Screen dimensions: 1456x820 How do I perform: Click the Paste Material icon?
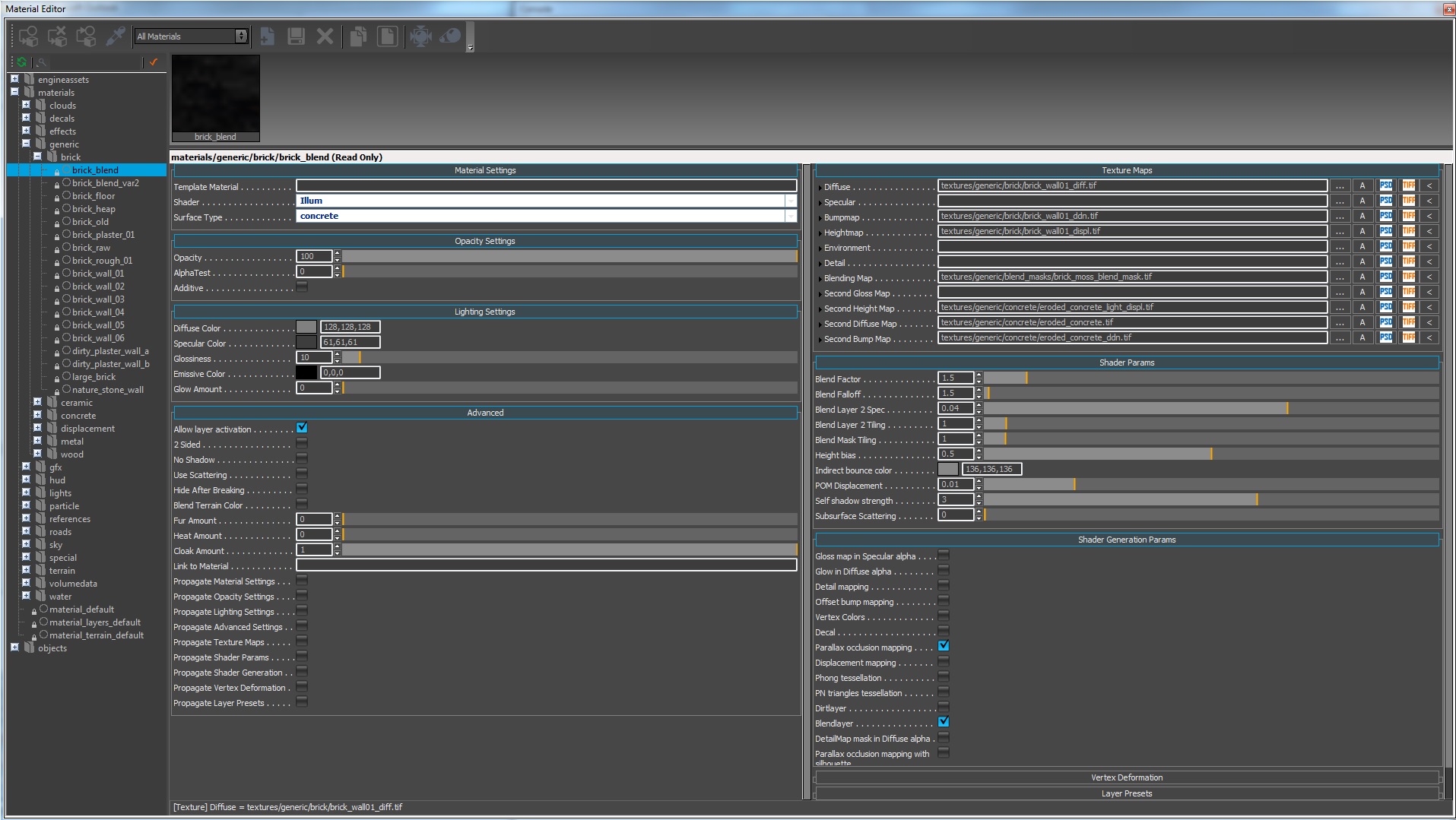(387, 36)
